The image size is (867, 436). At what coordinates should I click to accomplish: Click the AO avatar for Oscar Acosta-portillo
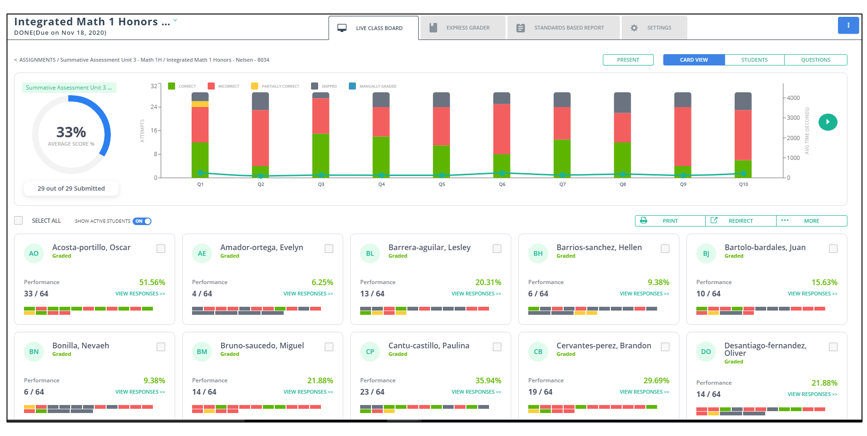(x=34, y=254)
